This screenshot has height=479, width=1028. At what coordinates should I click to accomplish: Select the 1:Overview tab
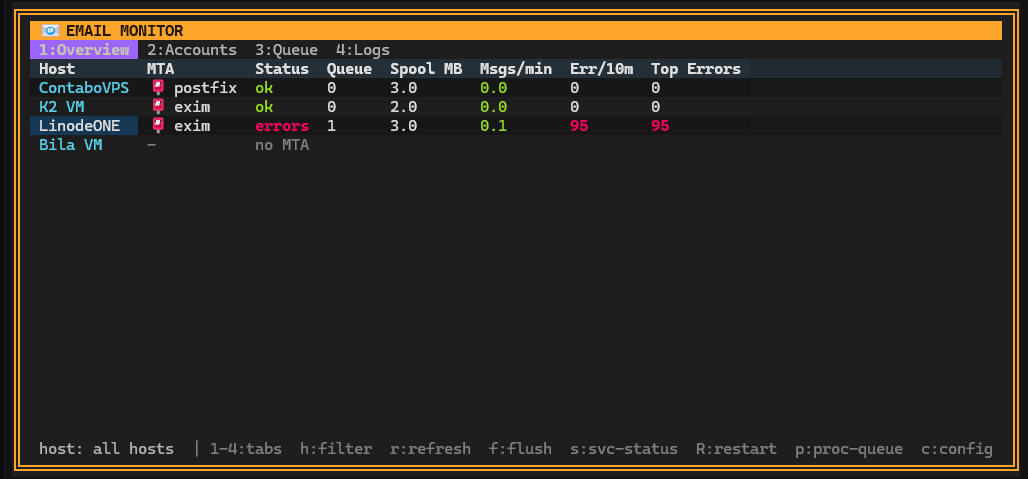(x=84, y=50)
